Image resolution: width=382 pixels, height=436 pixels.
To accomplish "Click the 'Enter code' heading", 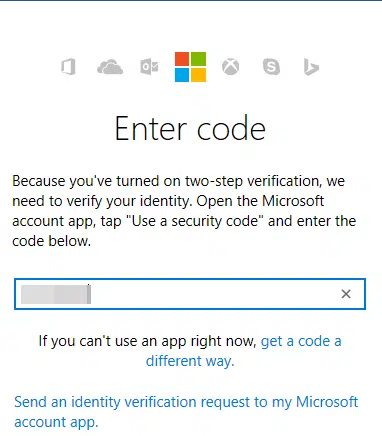I will click(x=190, y=129).
